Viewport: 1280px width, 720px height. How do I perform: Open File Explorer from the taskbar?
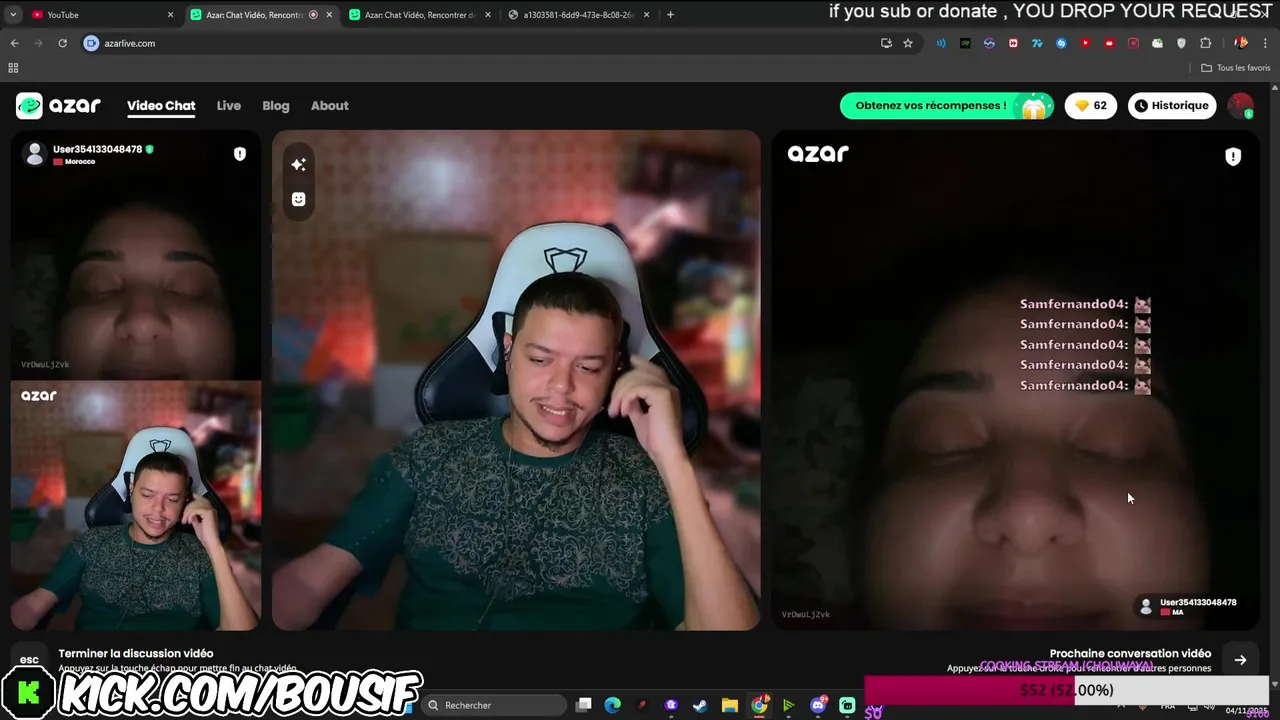(x=730, y=705)
